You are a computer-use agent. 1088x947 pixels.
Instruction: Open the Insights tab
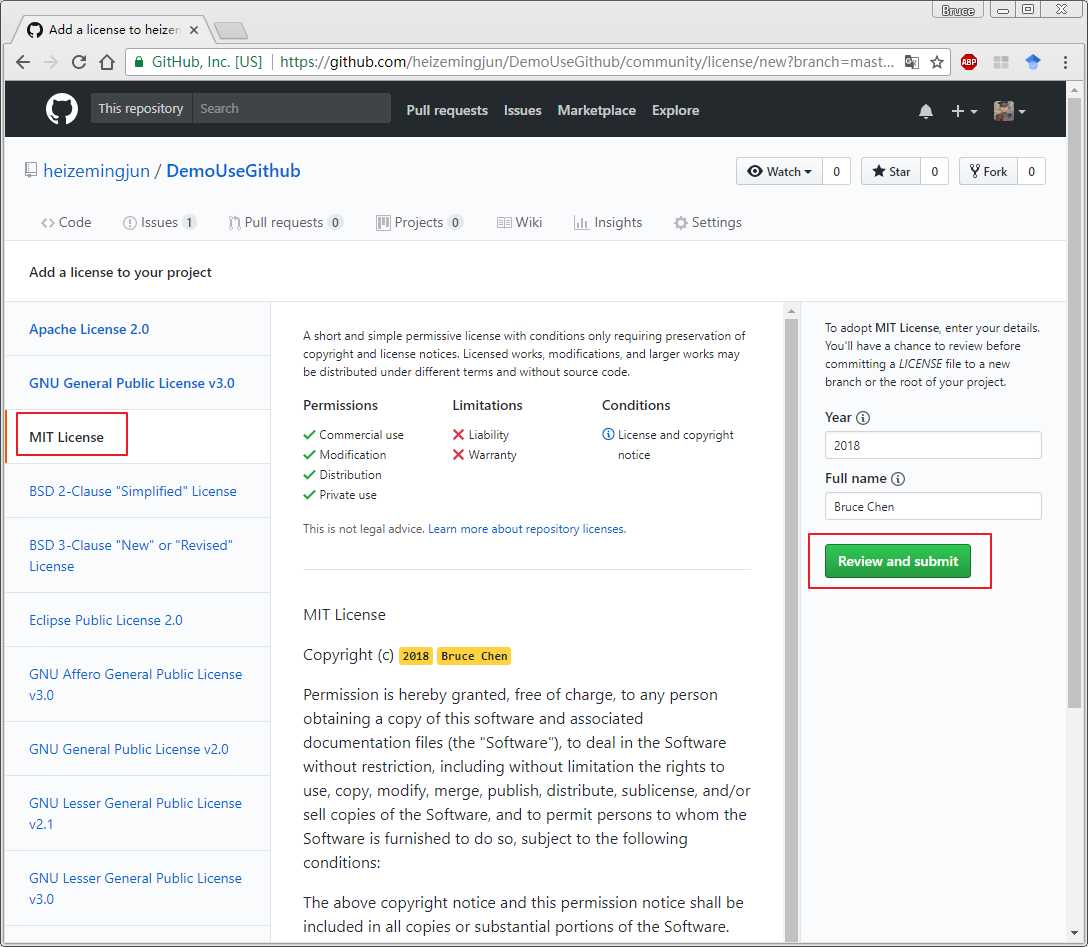[608, 223]
